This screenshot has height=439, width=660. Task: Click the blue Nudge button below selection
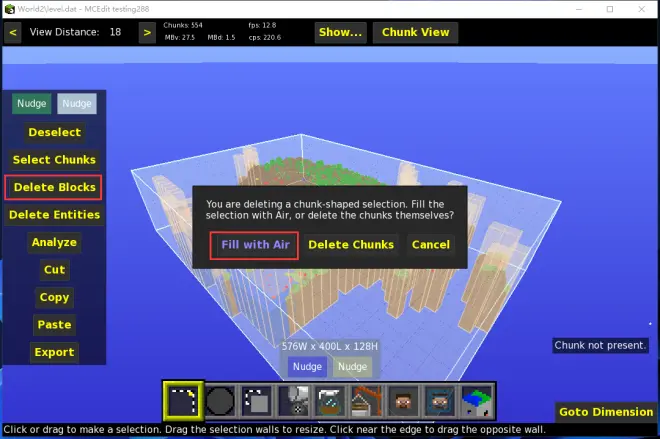307,367
